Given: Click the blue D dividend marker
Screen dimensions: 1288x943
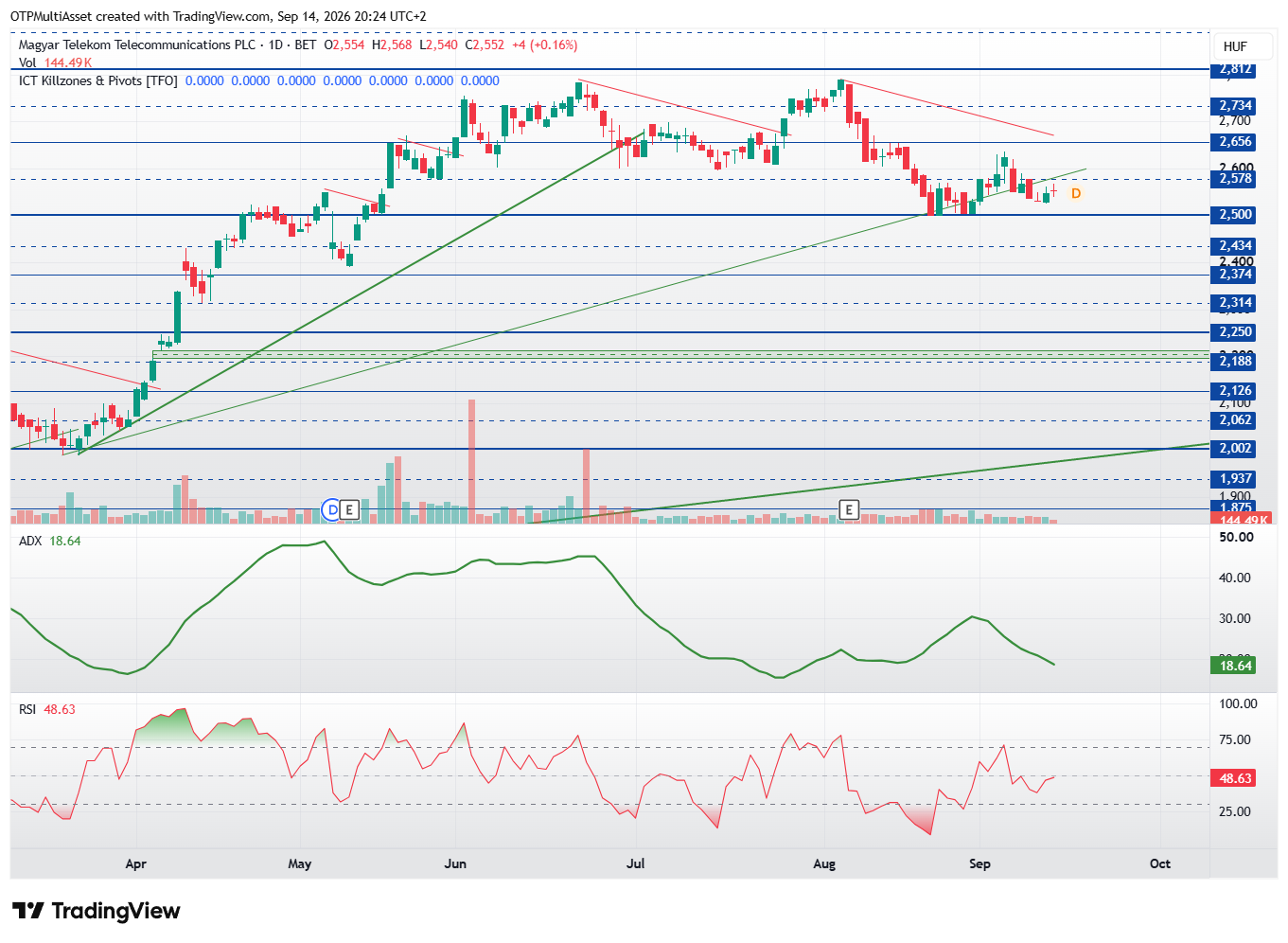Looking at the screenshot, I should tap(331, 510).
